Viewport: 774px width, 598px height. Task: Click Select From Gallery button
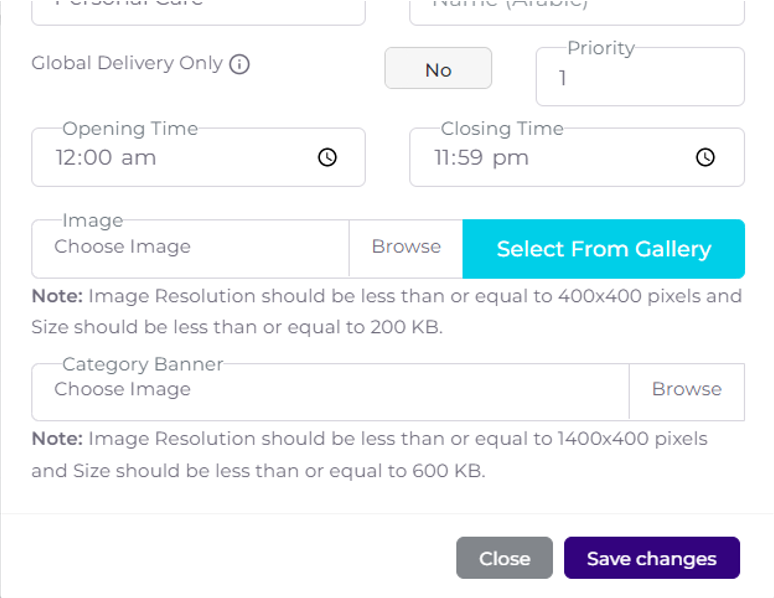click(603, 249)
